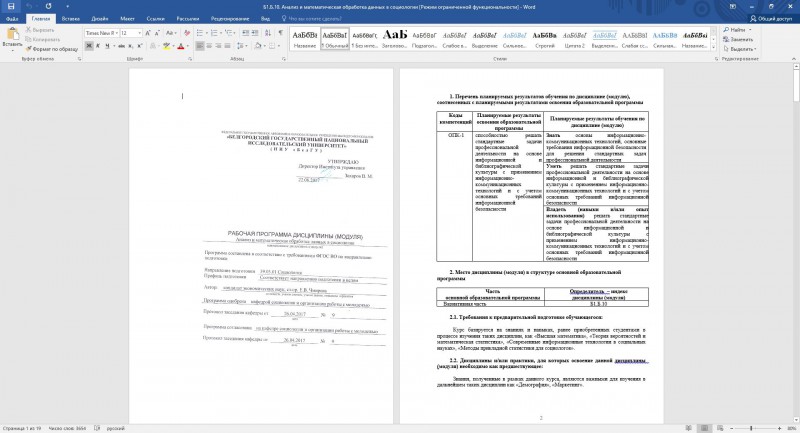Click the word count (Число слов) in status bar
Screen dimensions: 800x433
[67, 428]
